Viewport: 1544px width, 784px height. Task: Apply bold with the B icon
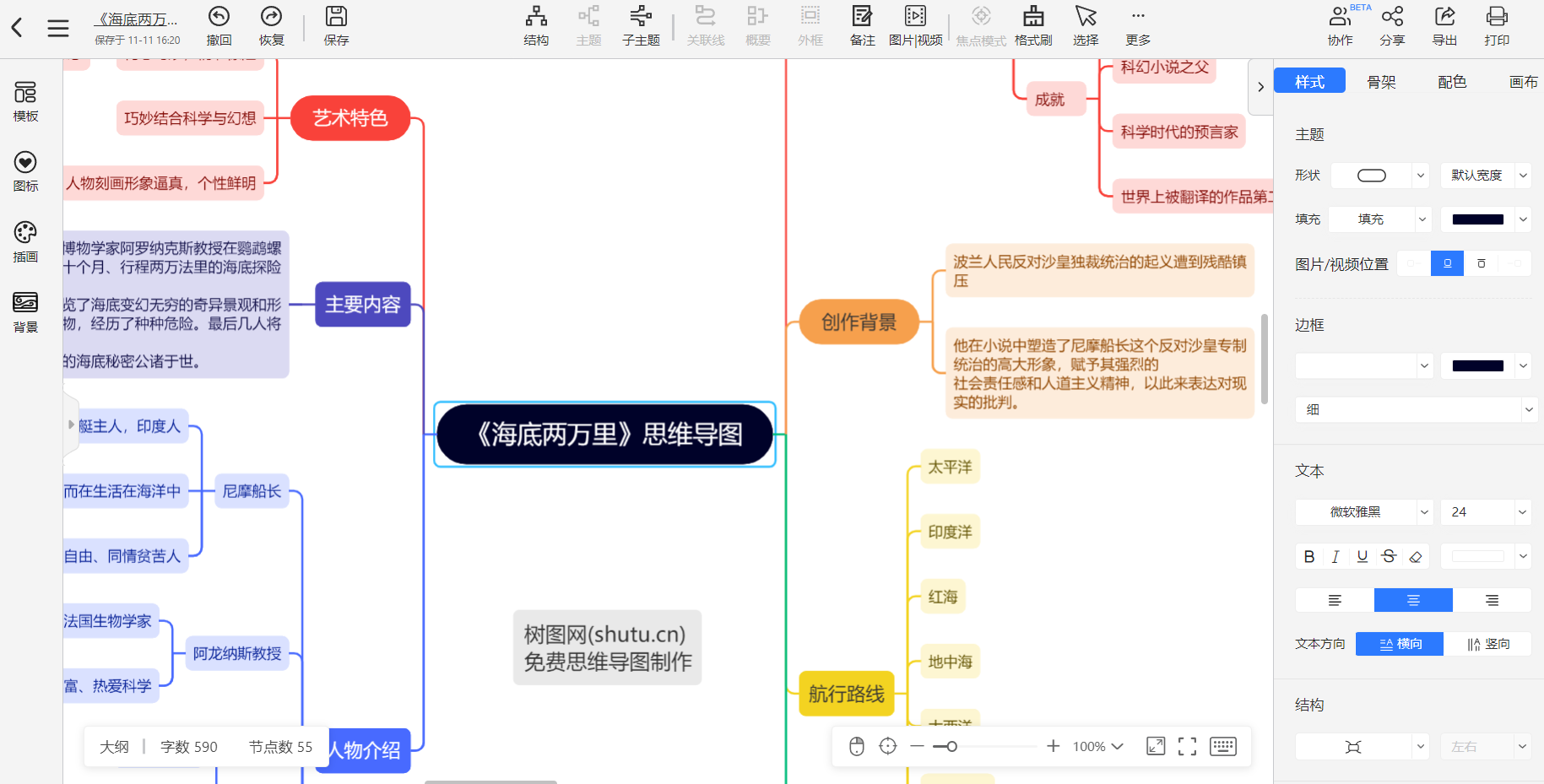coord(1308,556)
